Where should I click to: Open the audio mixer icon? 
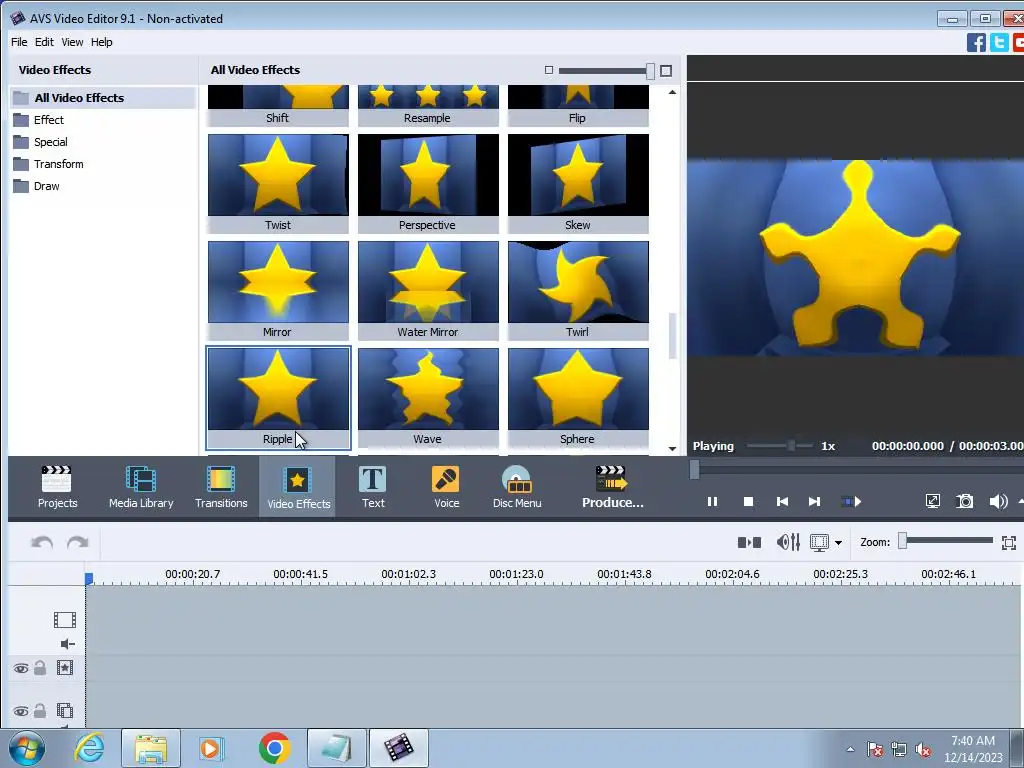pyautogui.click(x=788, y=542)
